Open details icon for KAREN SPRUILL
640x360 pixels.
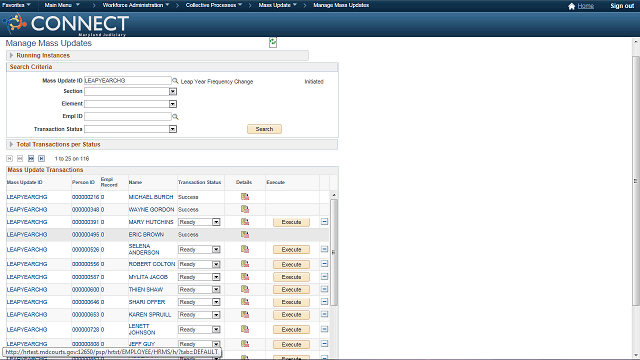tap(244, 314)
